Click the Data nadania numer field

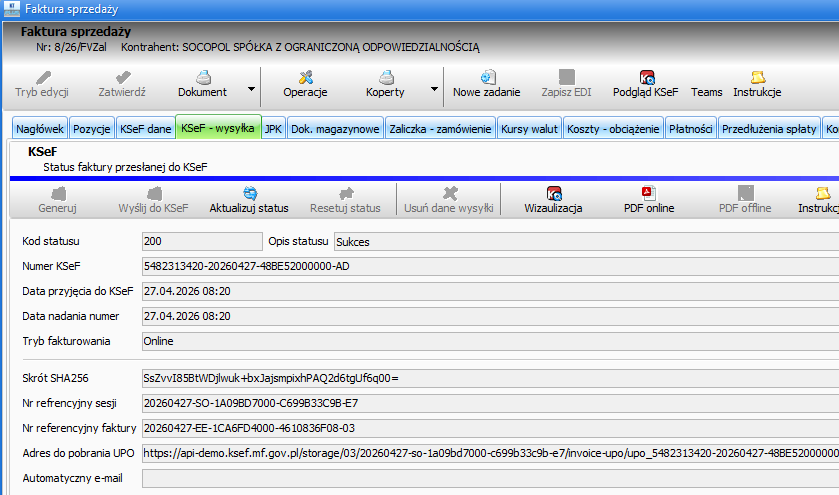click(x=490, y=316)
